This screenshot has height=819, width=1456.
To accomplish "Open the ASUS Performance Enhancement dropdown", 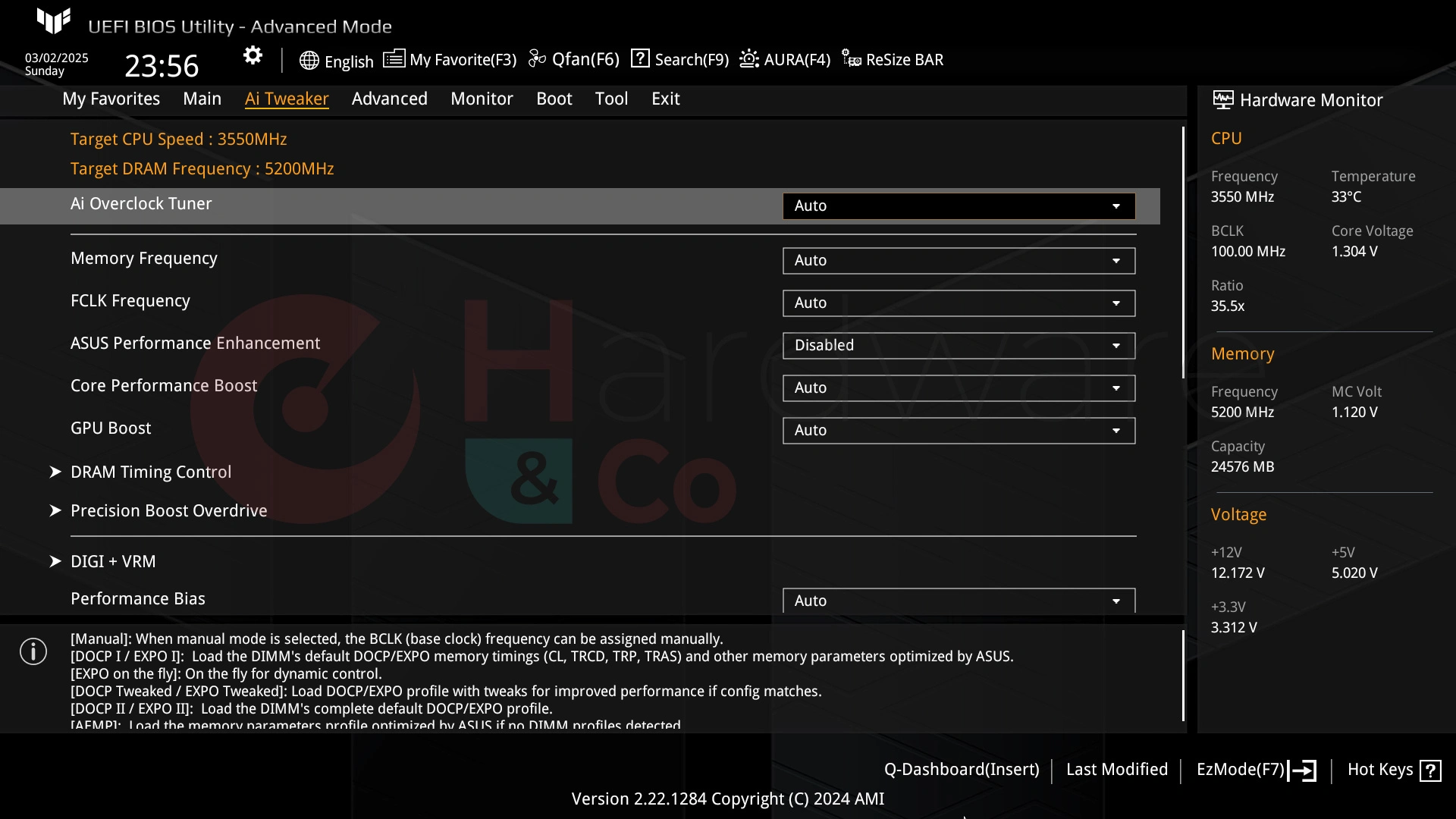I will [959, 346].
